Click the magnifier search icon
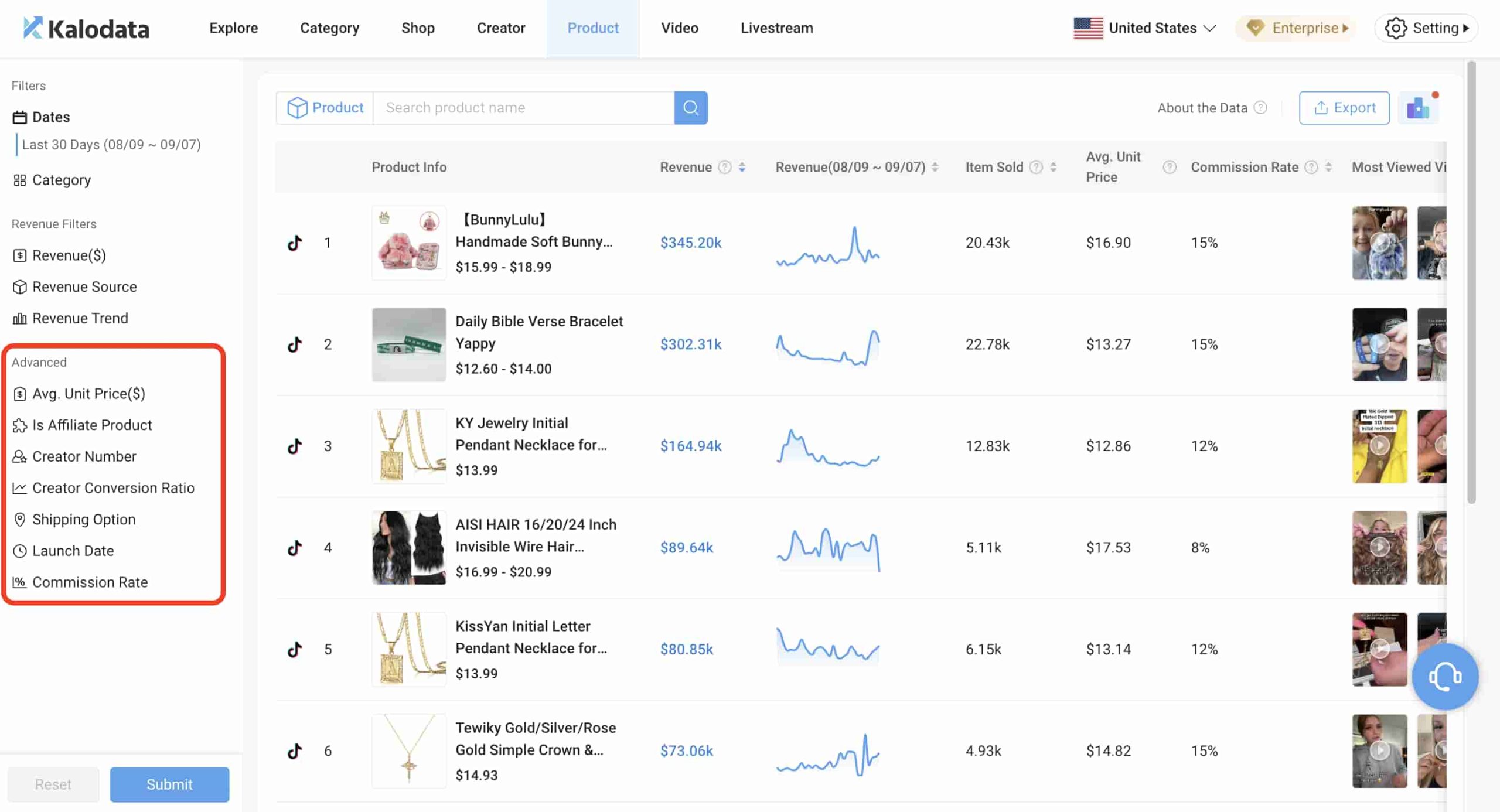Screen dimensions: 1500x812 tap(691, 108)
